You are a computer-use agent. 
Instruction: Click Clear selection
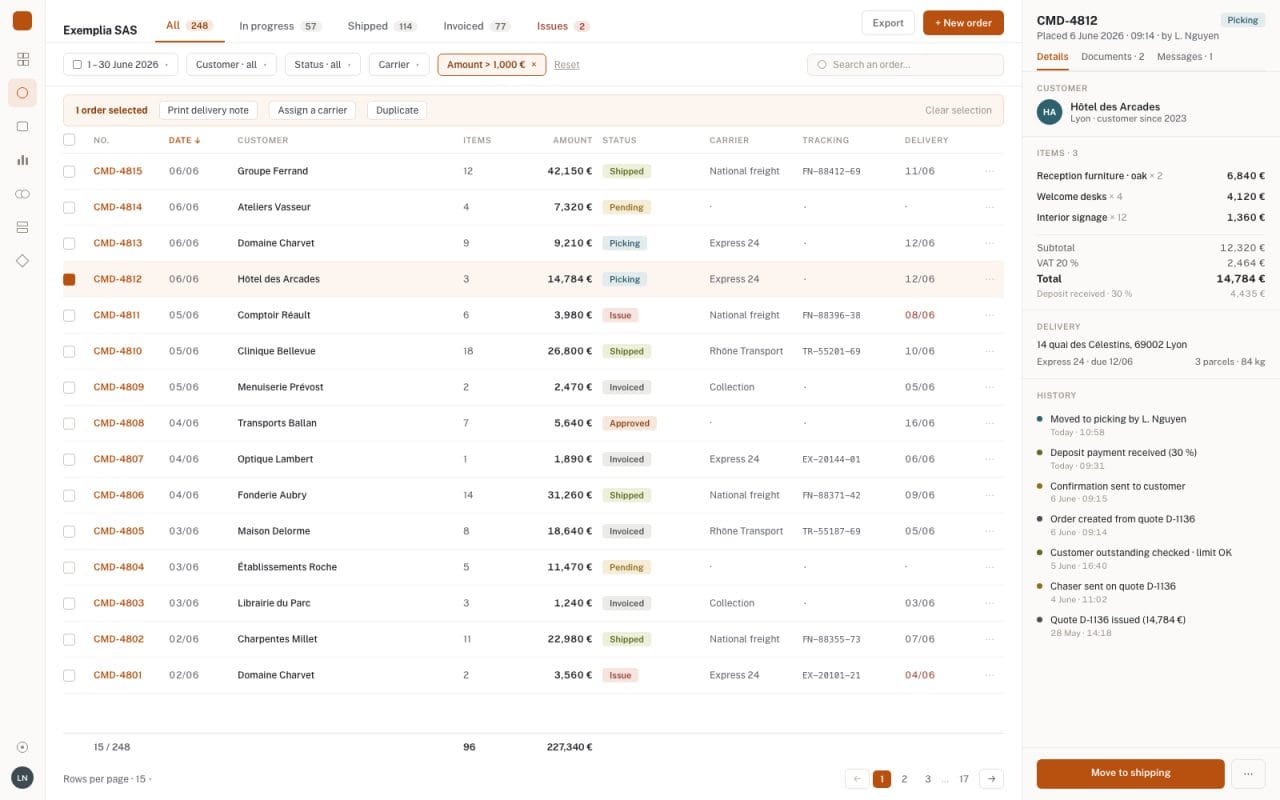pos(958,110)
